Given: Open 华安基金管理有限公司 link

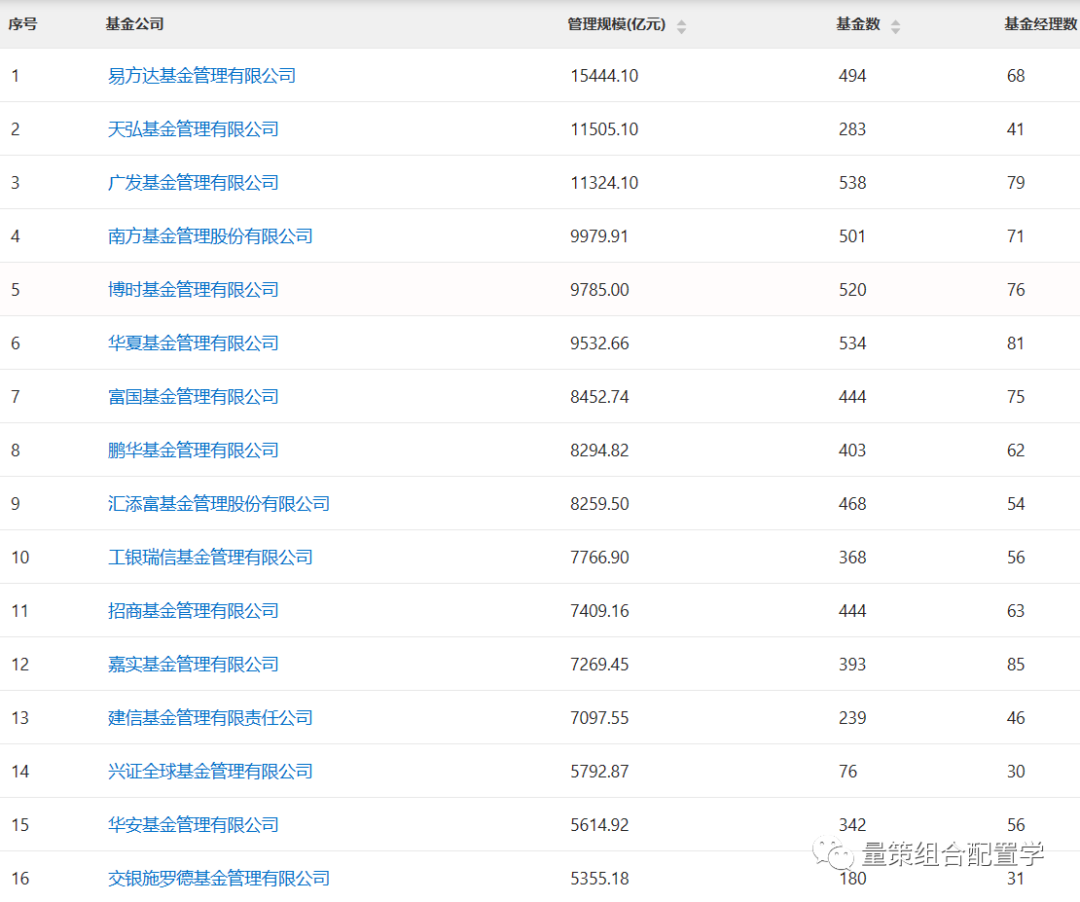Looking at the screenshot, I should point(193,825).
